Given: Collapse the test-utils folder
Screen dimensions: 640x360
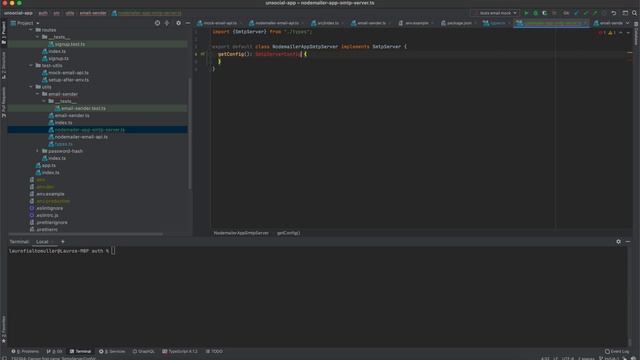Looking at the screenshot, I should point(31,65).
